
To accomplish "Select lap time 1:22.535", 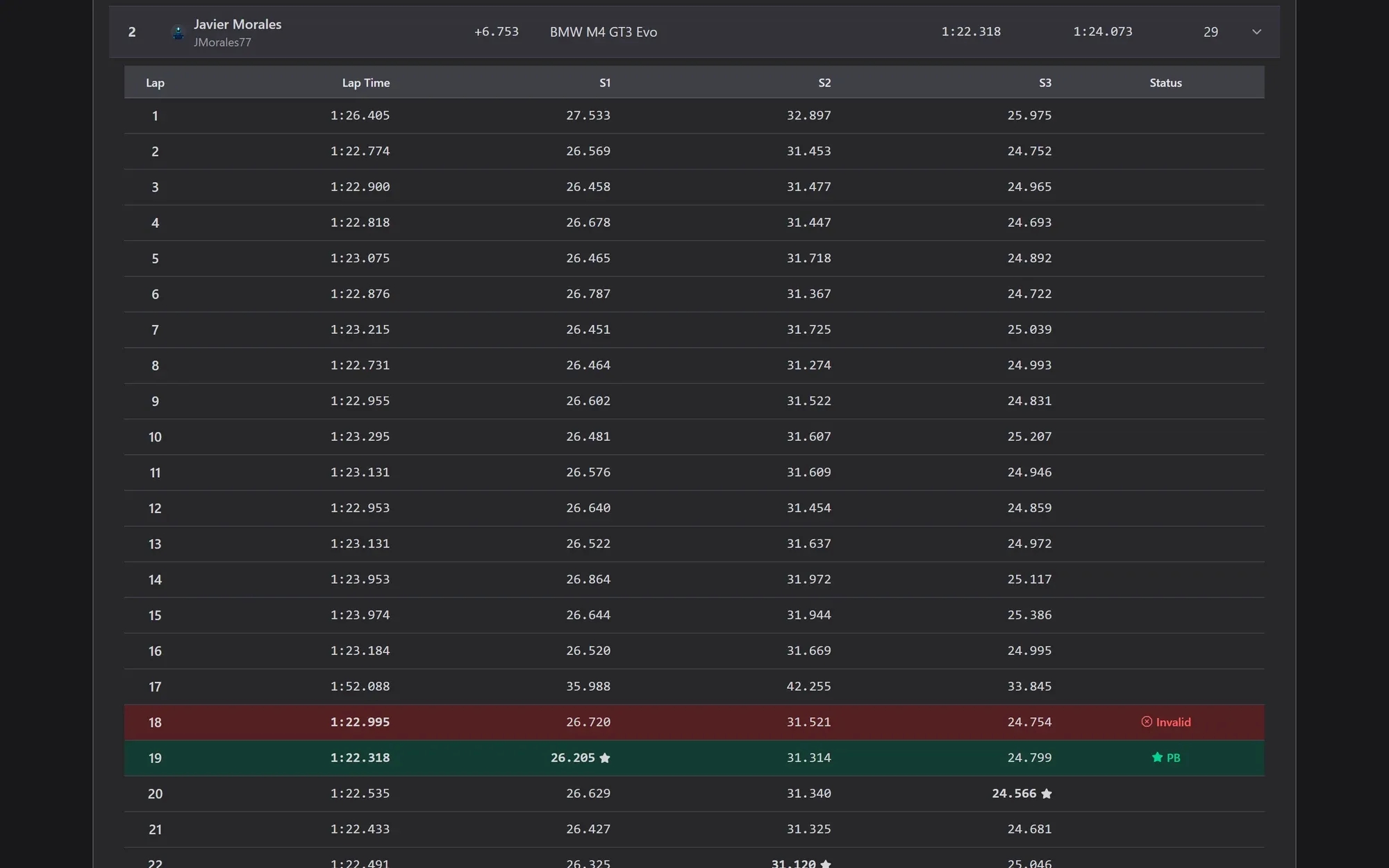I will pyautogui.click(x=360, y=794).
